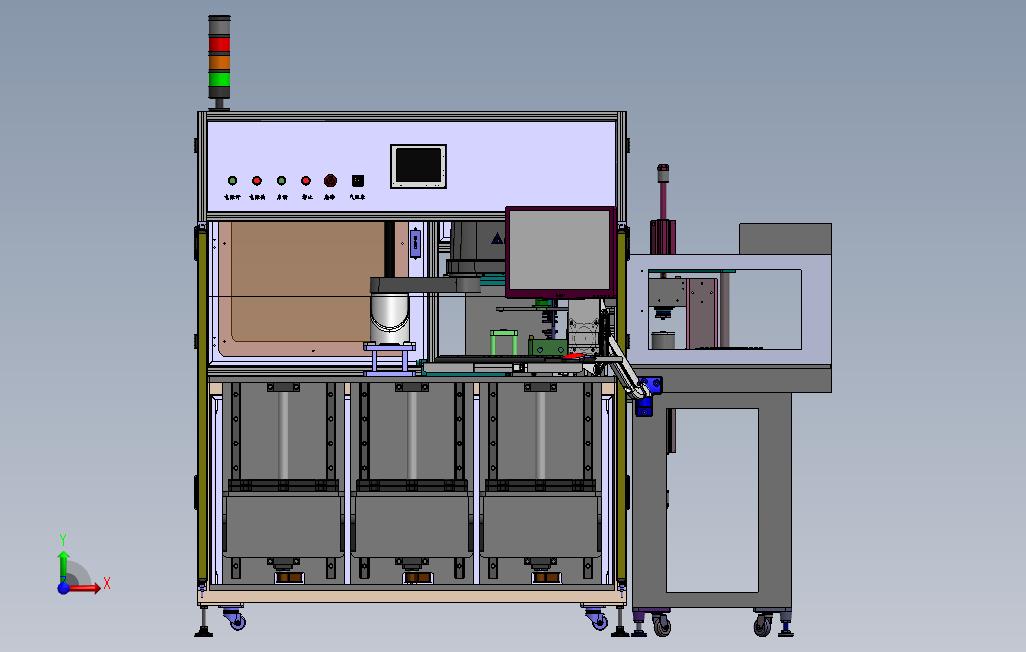Pick the right blue caster under the main cabinet
This screenshot has height=652, width=1026.
(x=597, y=619)
